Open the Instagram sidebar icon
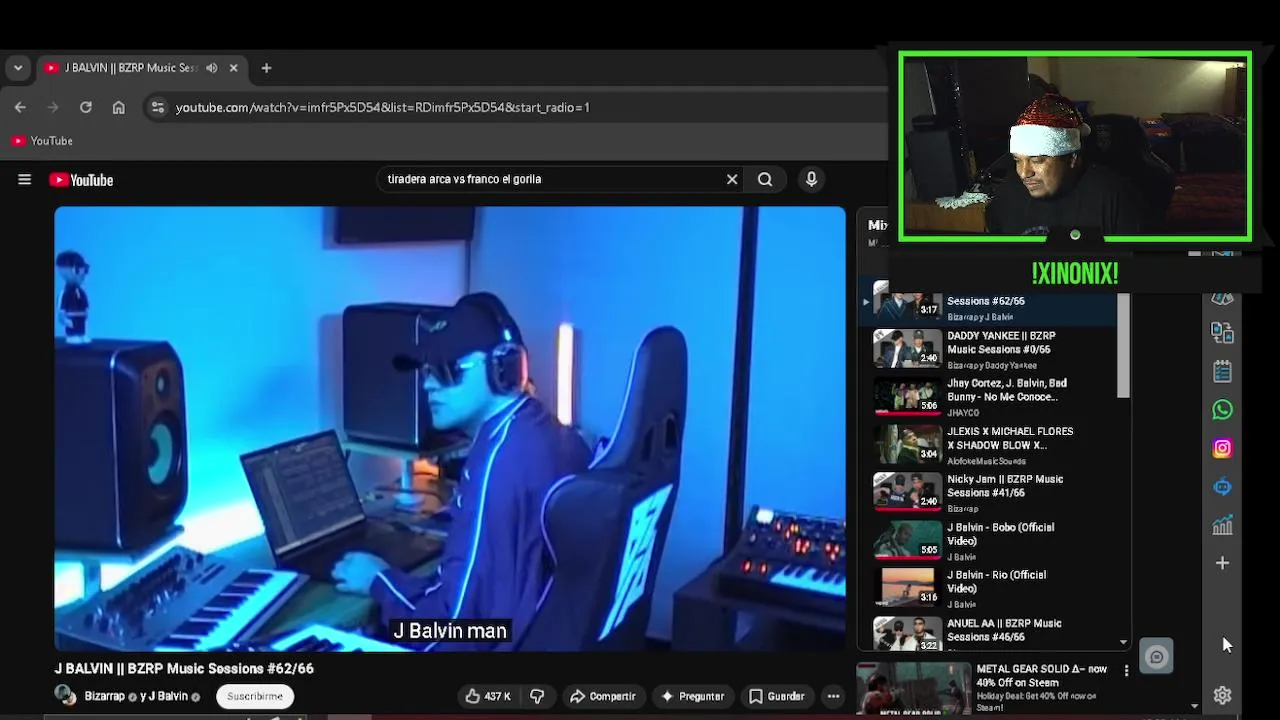 coord(1222,448)
